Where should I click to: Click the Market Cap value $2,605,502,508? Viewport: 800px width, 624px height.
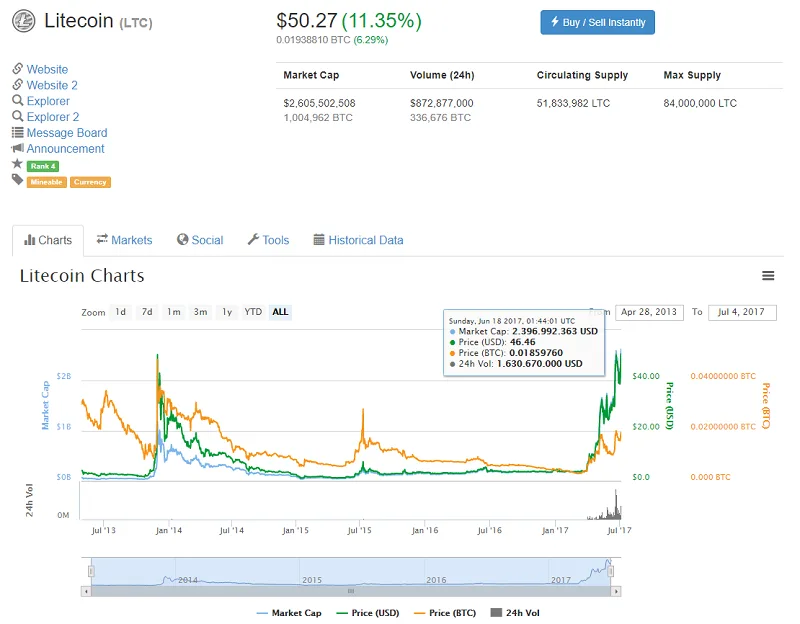click(x=319, y=103)
